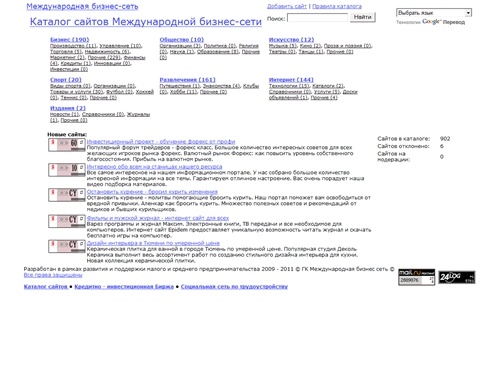Click 'Каталог сайтов Международной бизнес-сети' heading link
The width and height of the screenshot is (500, 375).
pyautogui.click(x=146, y=22)
